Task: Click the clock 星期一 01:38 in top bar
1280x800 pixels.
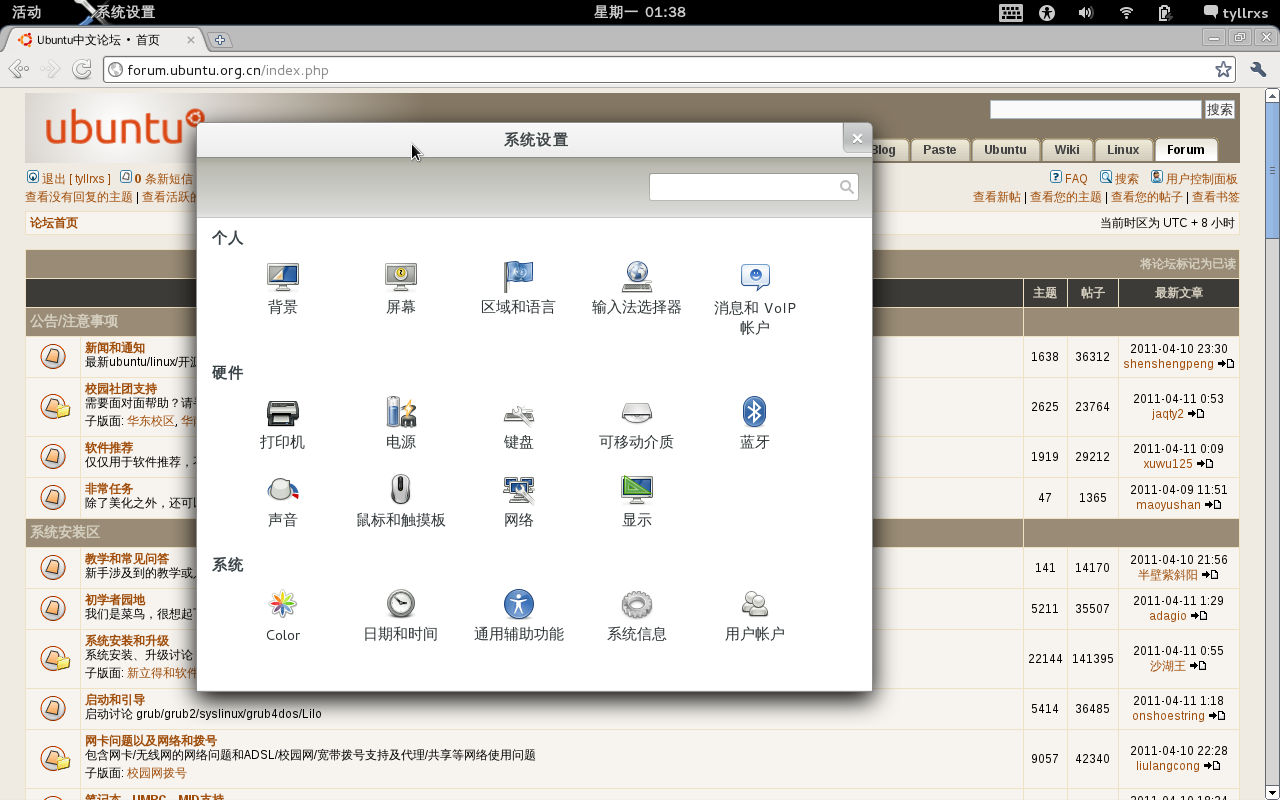Action: 640,12
